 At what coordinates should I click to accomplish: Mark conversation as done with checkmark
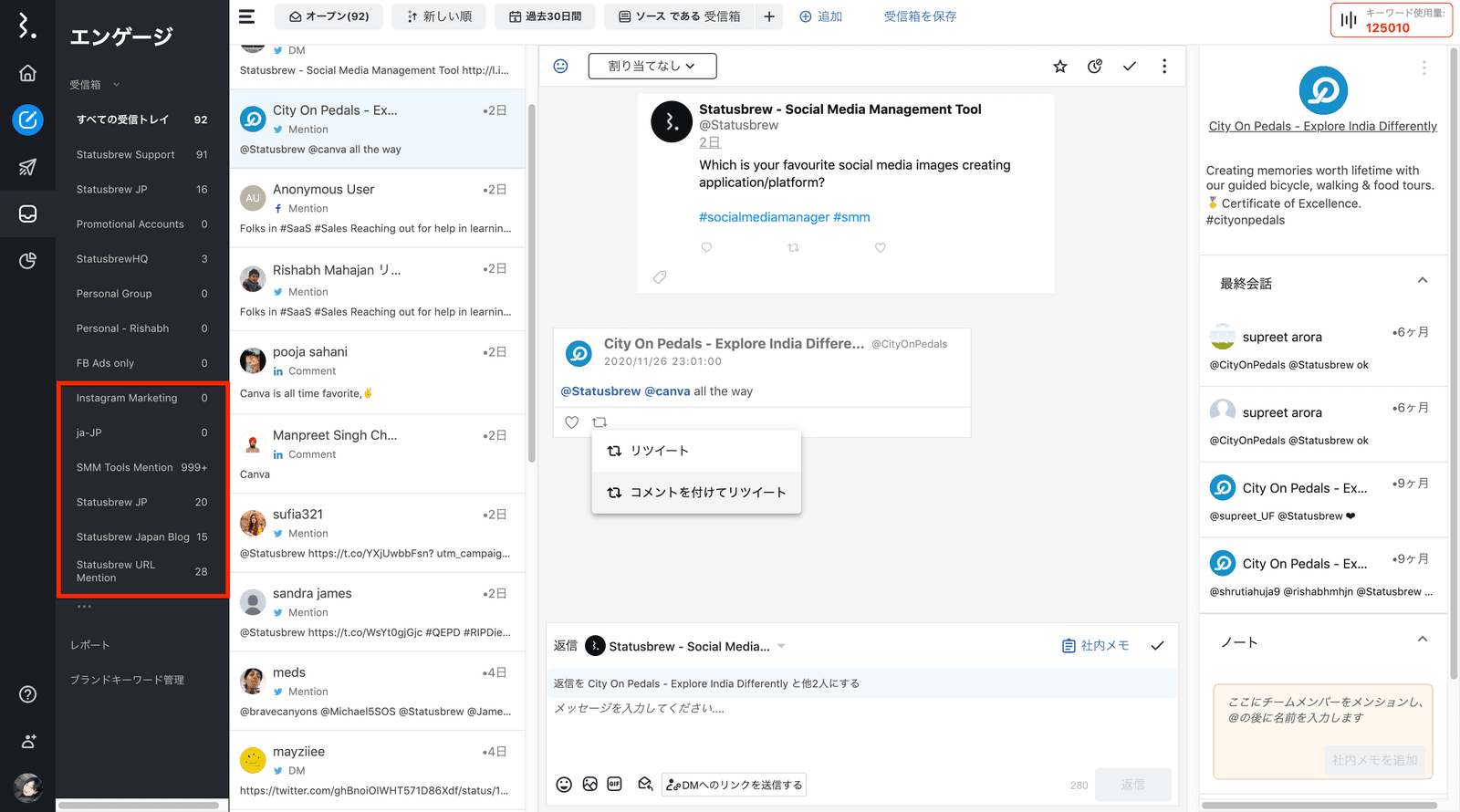[1130, 67]
